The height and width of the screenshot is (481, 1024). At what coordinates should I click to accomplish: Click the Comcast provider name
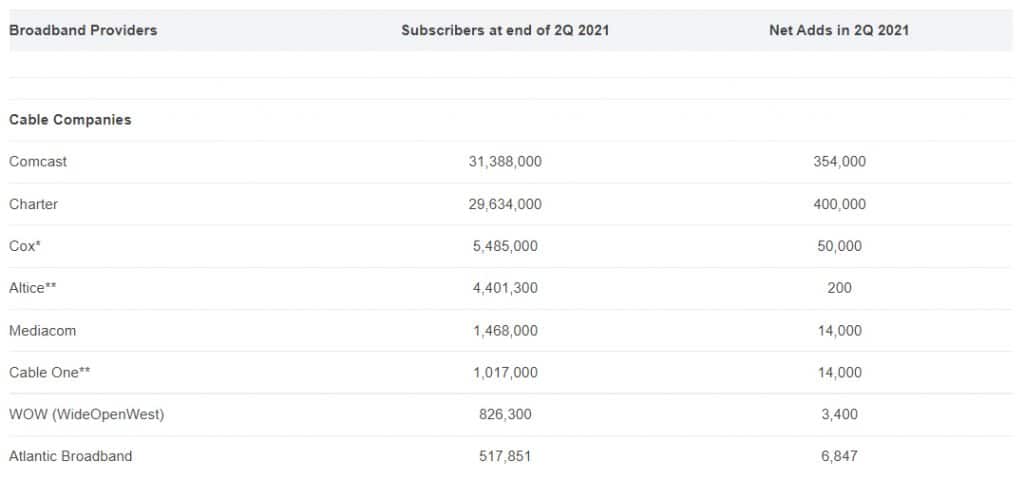click(x=38, y=161)
